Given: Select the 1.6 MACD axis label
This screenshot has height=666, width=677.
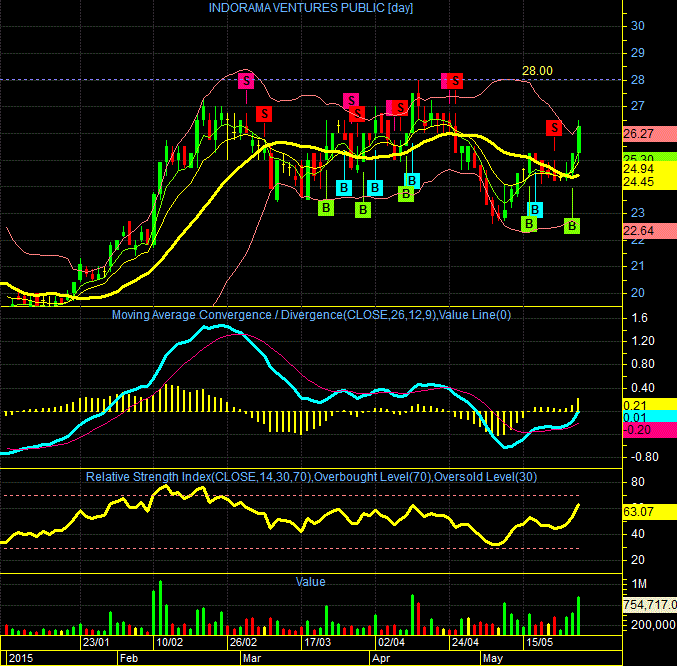Looking at the screenshot, I should point(639,318).
